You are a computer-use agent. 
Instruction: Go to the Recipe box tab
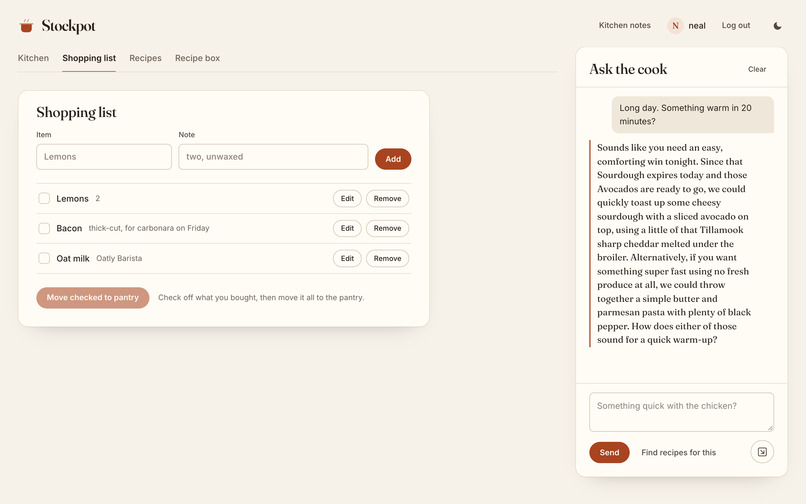(x=197, y=58)
